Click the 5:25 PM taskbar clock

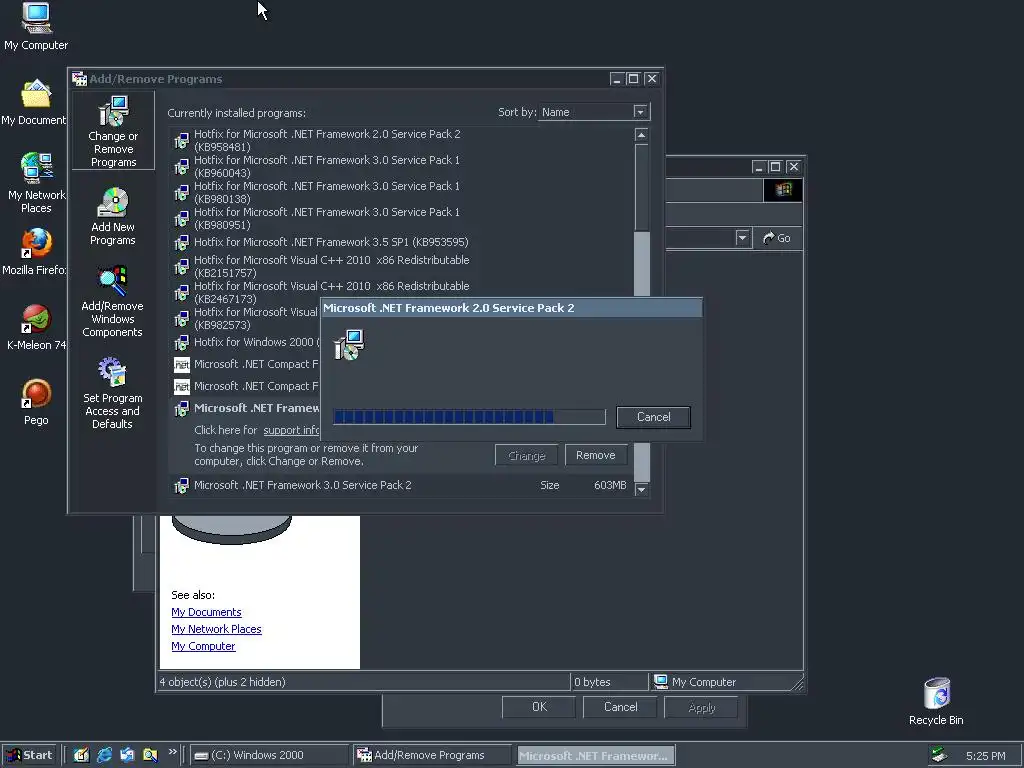[985, 756]
